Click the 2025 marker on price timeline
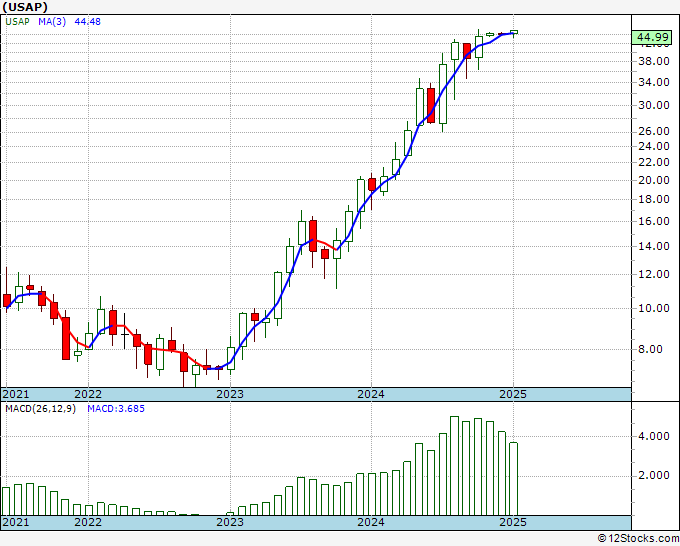Viewport: 680px width, 546px height. pyautogui.click(x=513, y=394)
